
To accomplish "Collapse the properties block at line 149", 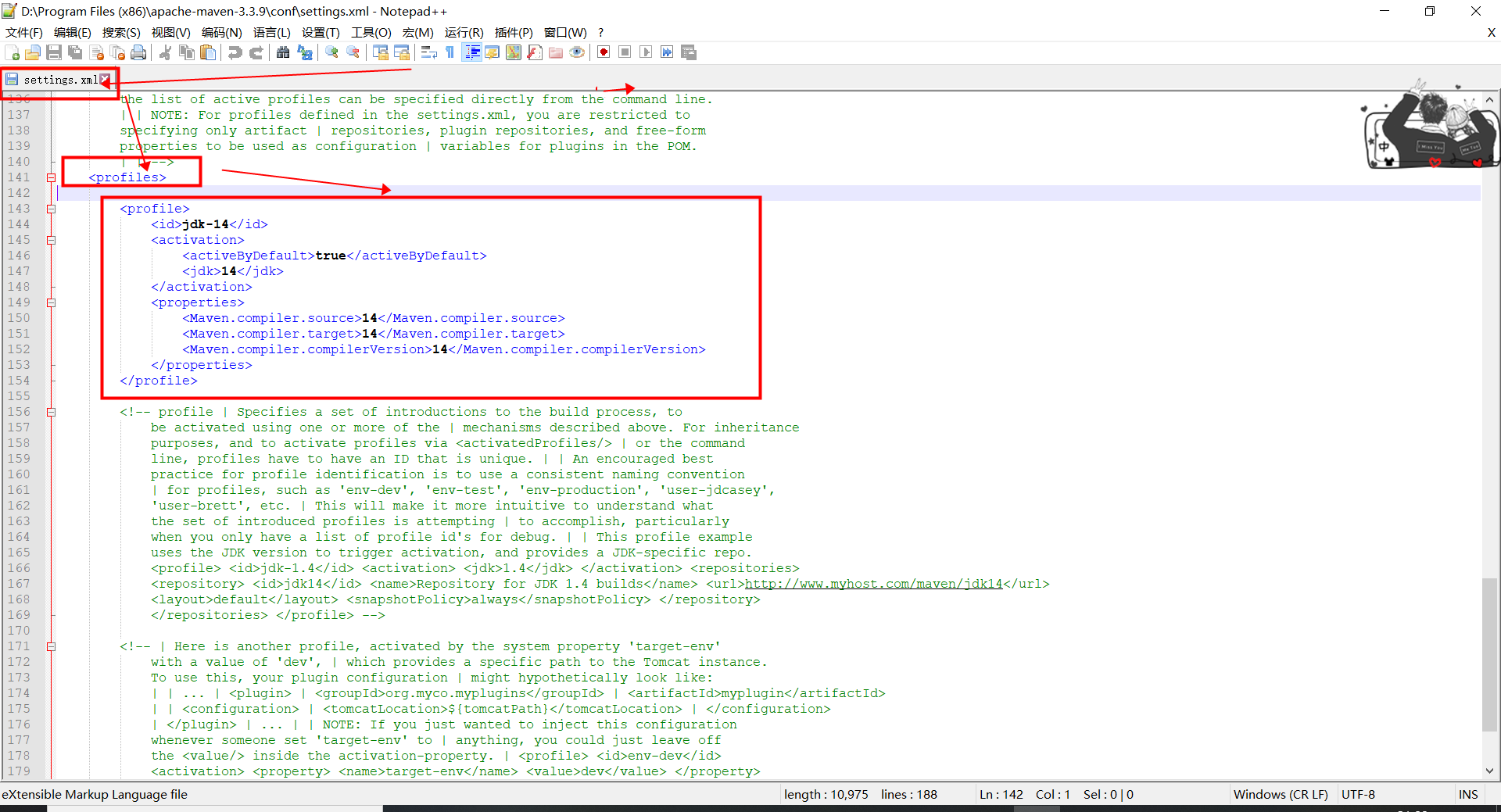I will (x=51, y=302).
